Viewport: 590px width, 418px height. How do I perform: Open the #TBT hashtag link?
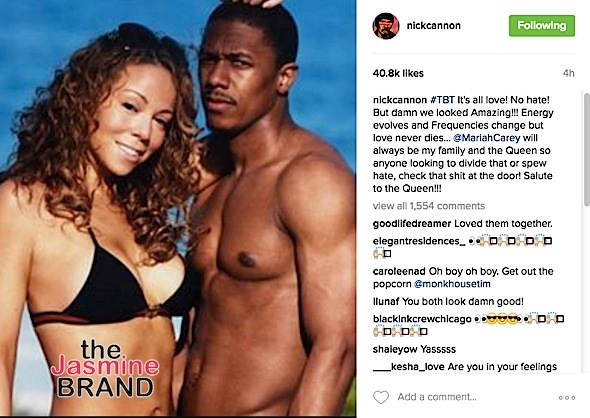coord(442,100)
